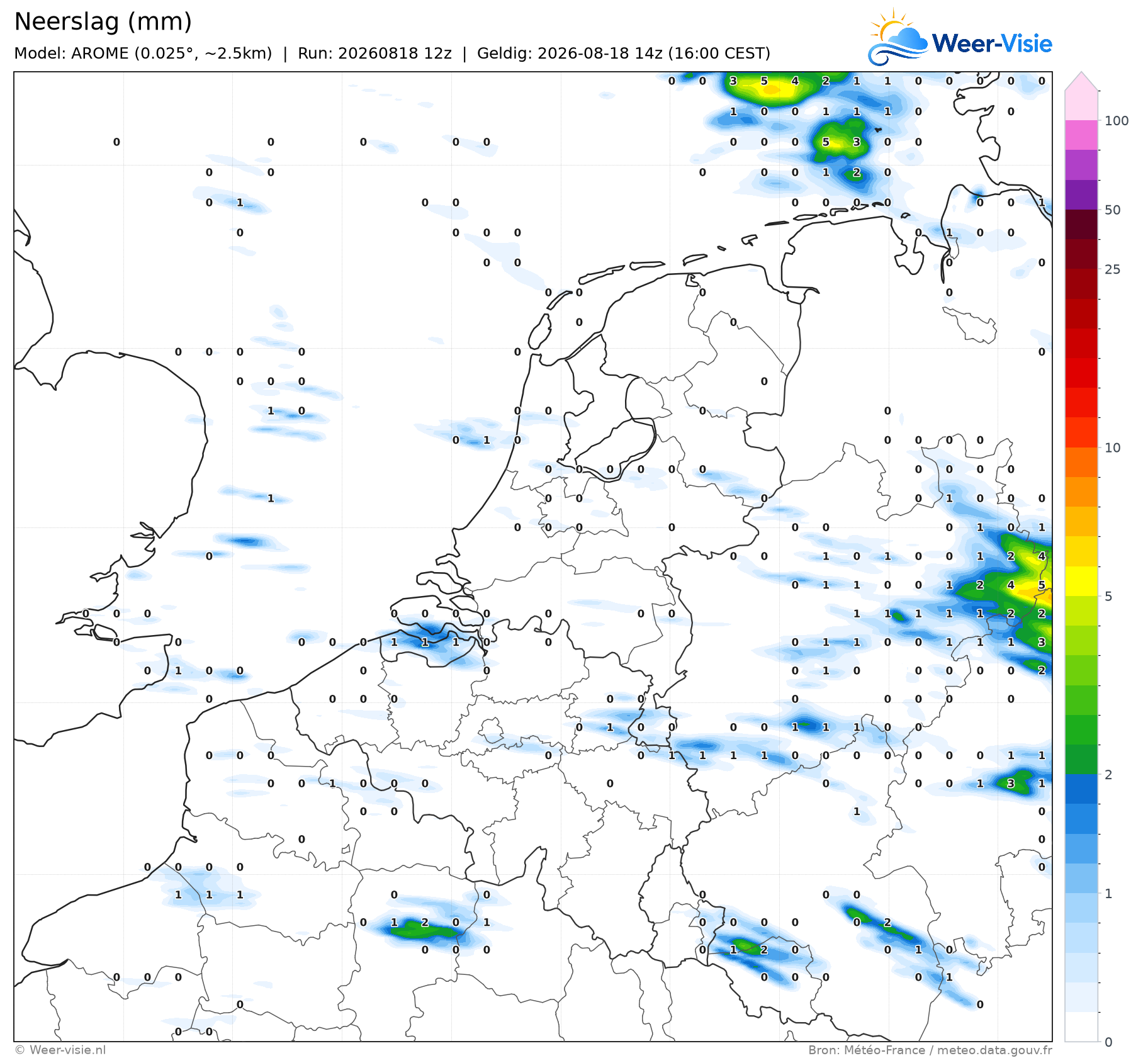
Task: Click the Neerslag (mm) title
Action: tap(103, 21)
